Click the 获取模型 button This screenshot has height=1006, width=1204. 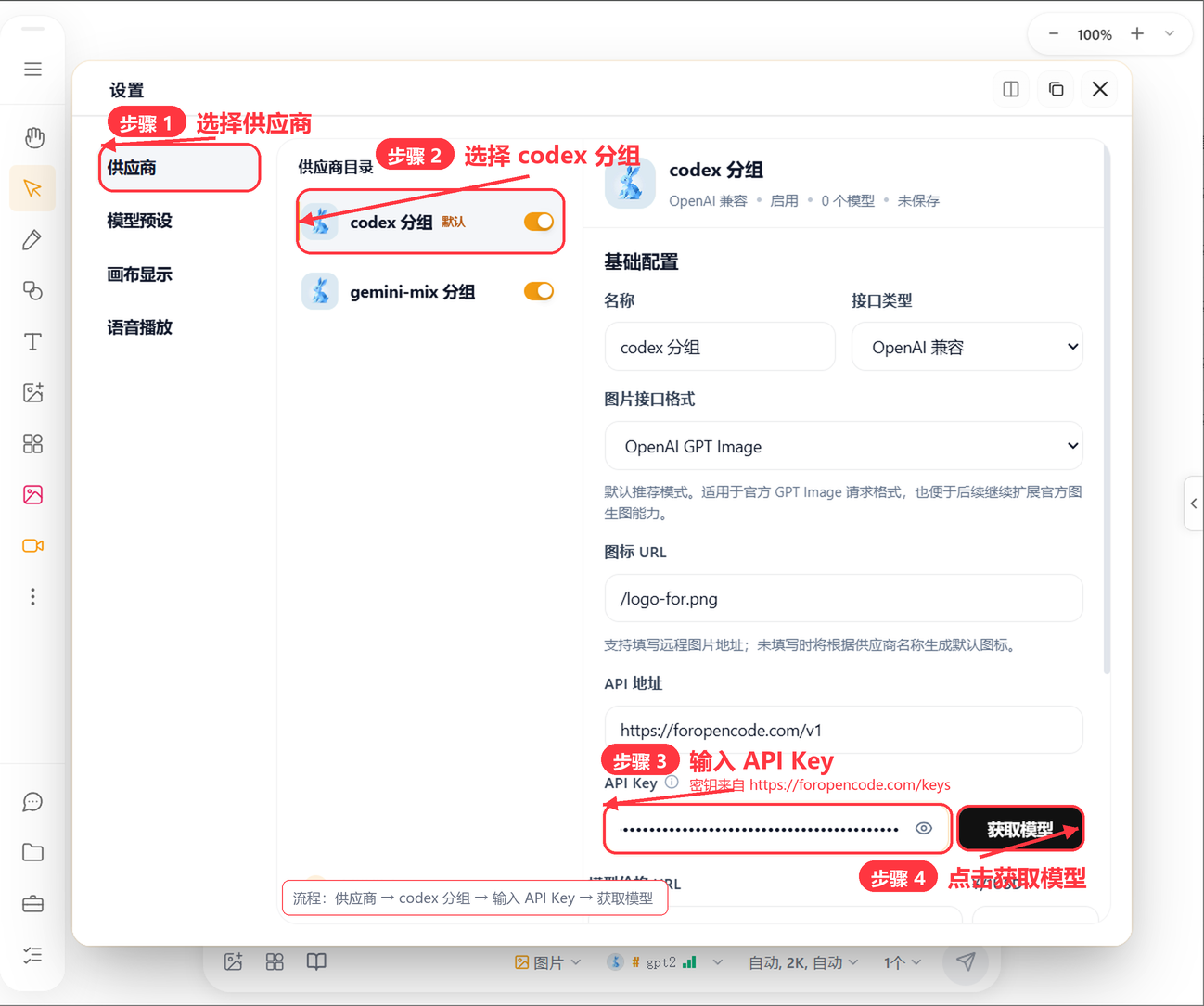click(1020, 829)
